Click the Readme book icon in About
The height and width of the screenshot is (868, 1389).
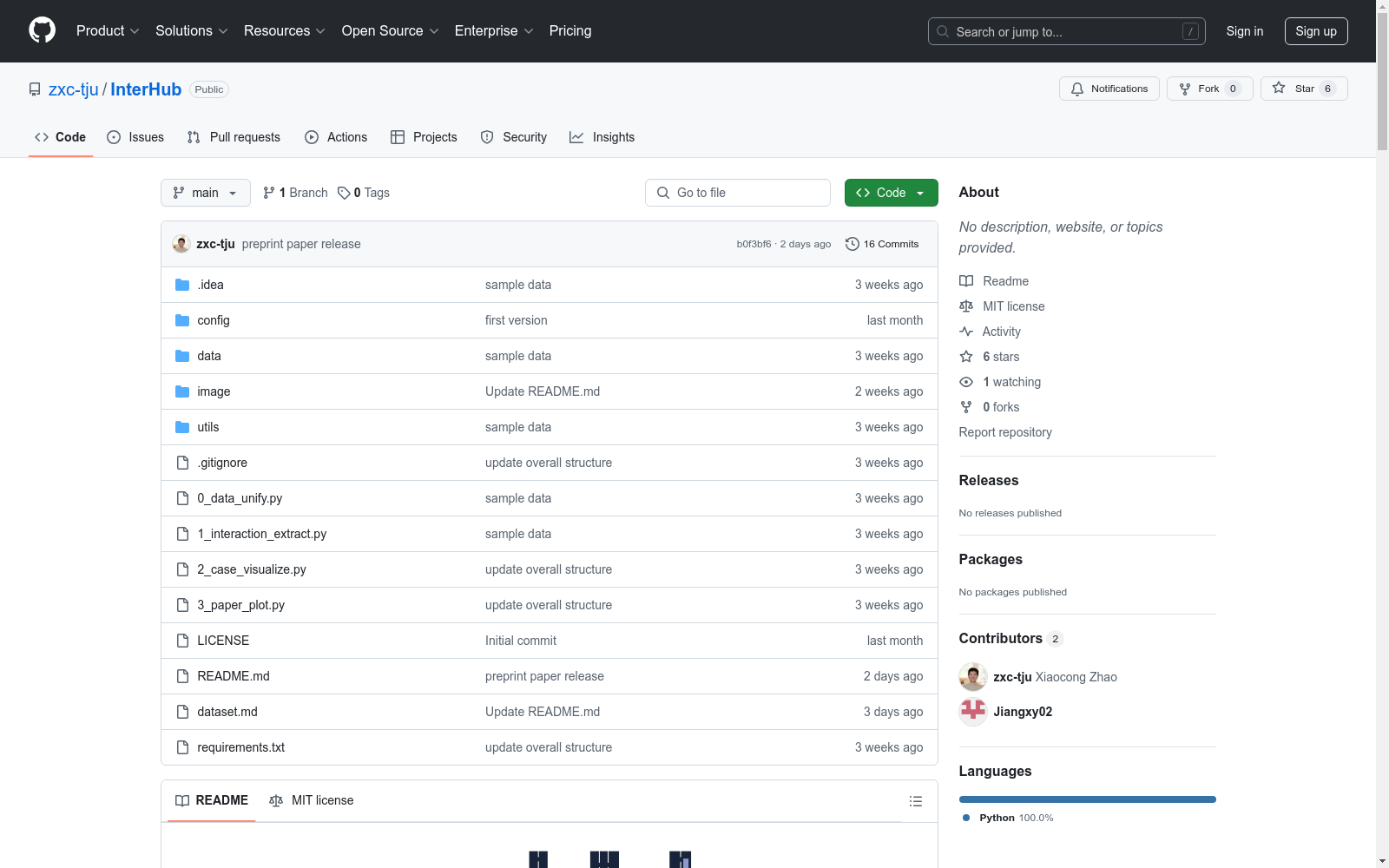[966, 281]
